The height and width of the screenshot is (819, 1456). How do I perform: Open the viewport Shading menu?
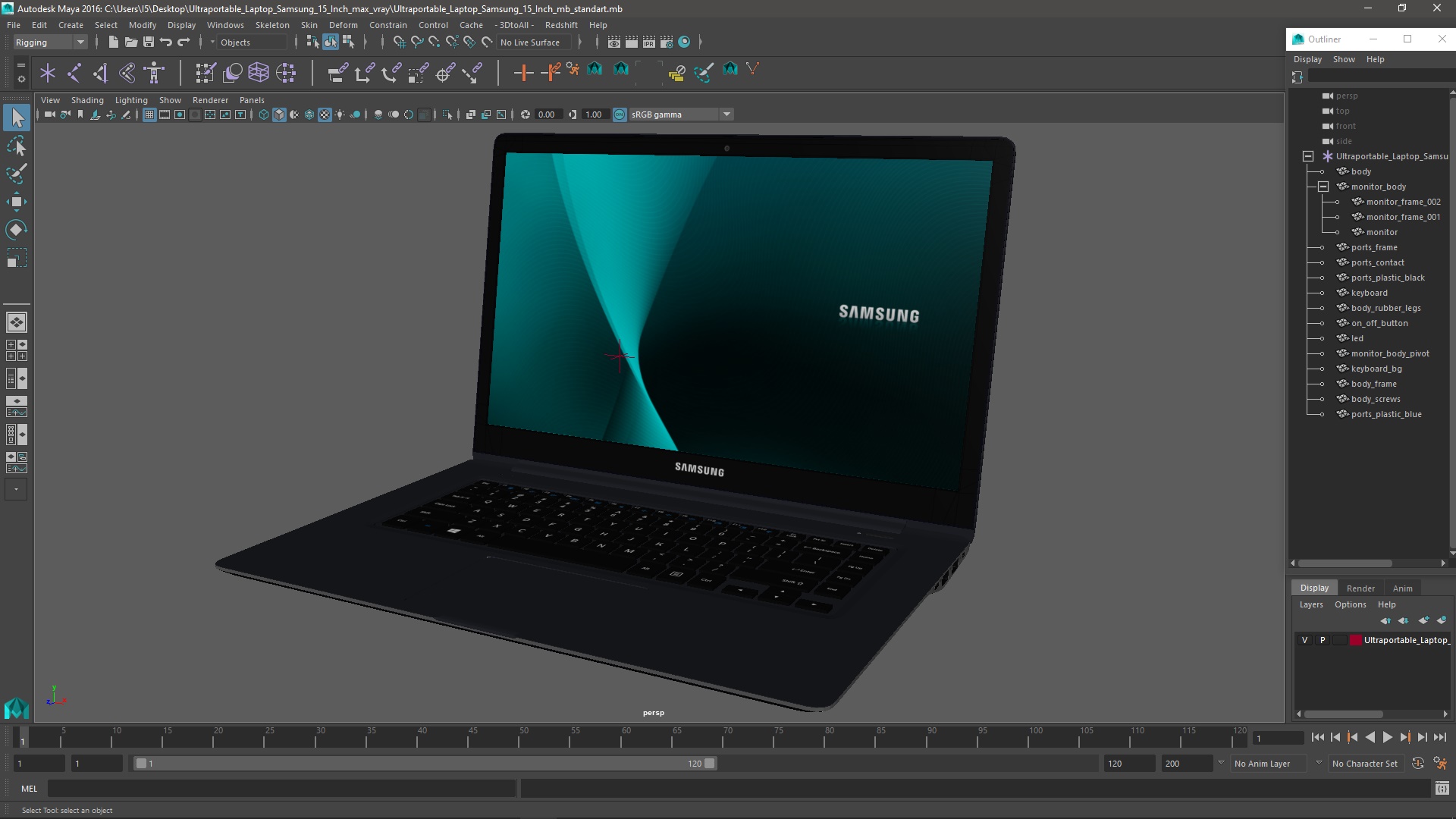pos(87,100)
